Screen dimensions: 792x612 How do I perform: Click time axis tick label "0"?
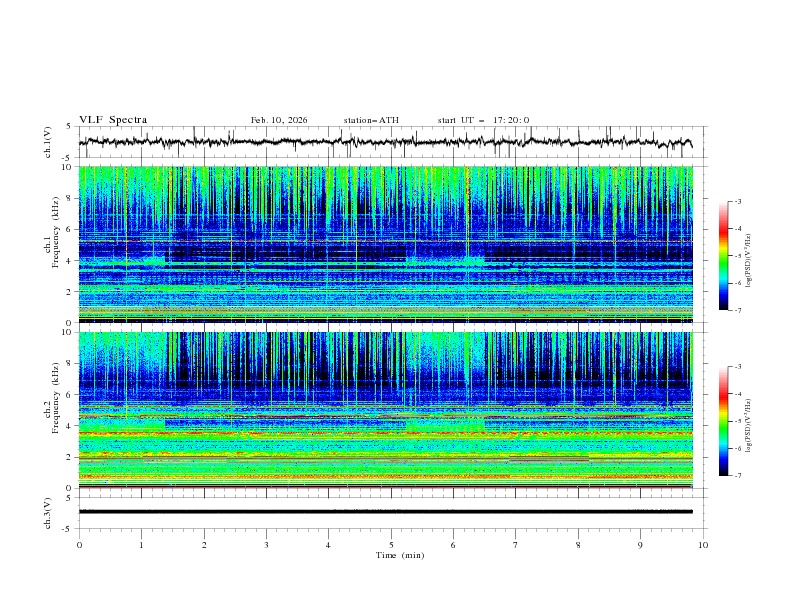click(79, 545)
